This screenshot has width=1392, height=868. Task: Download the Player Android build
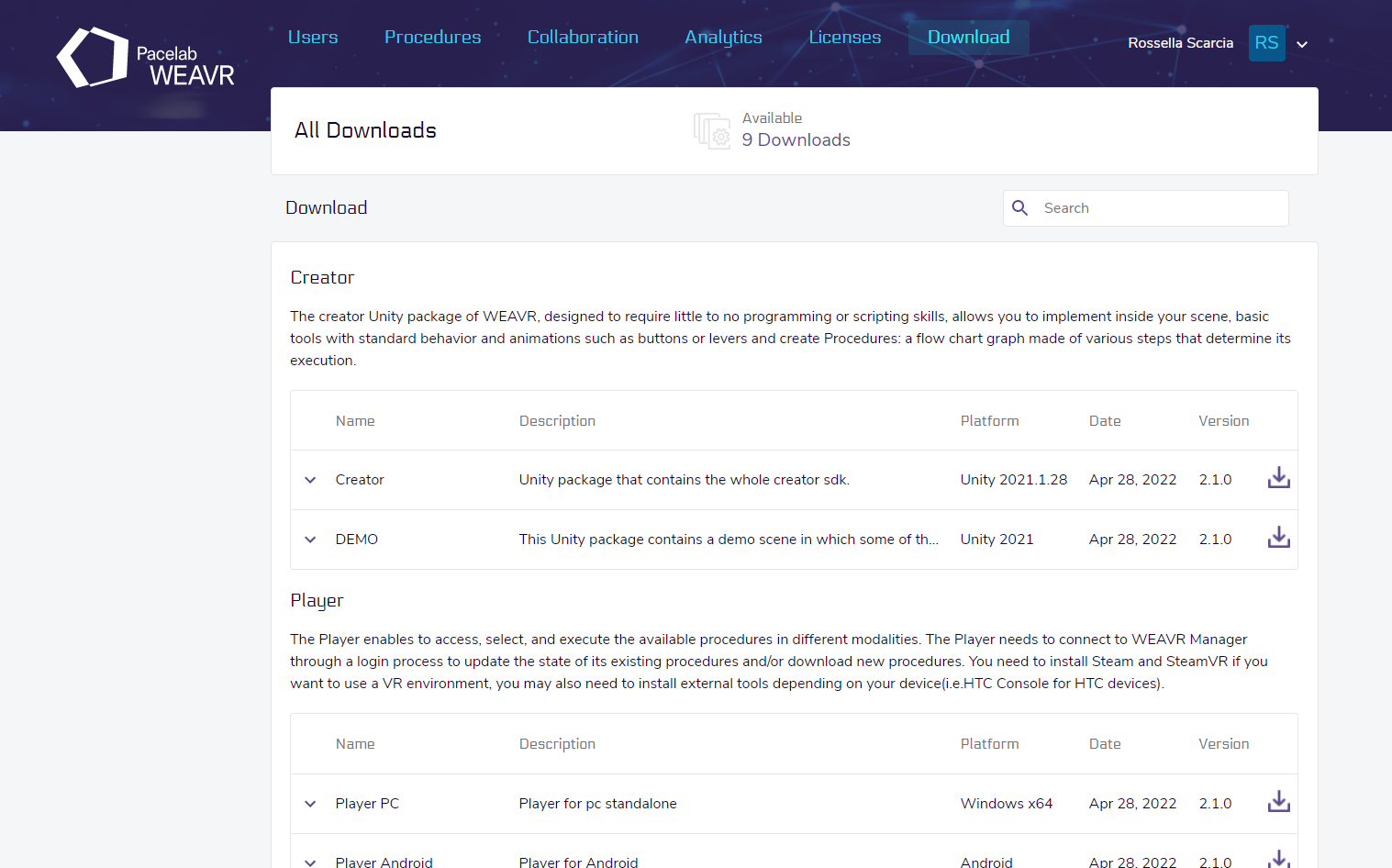click(x=1278, y=859)
